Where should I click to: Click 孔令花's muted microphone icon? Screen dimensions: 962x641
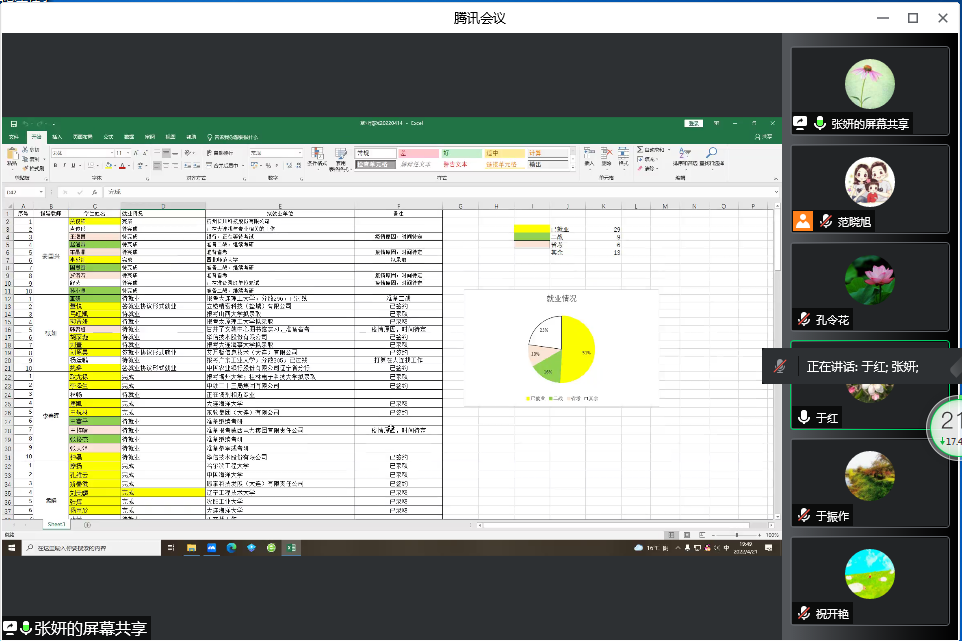click(x=803, y=319)
